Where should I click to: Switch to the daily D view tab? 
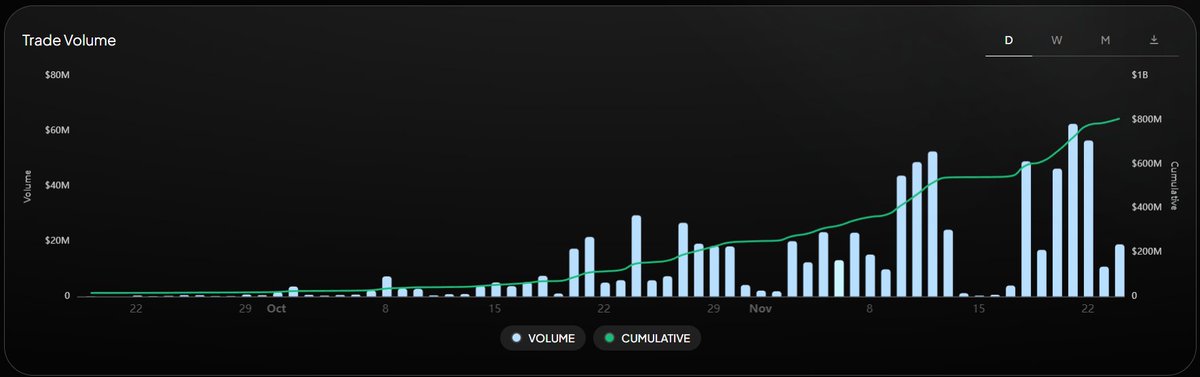[1009, 40]
